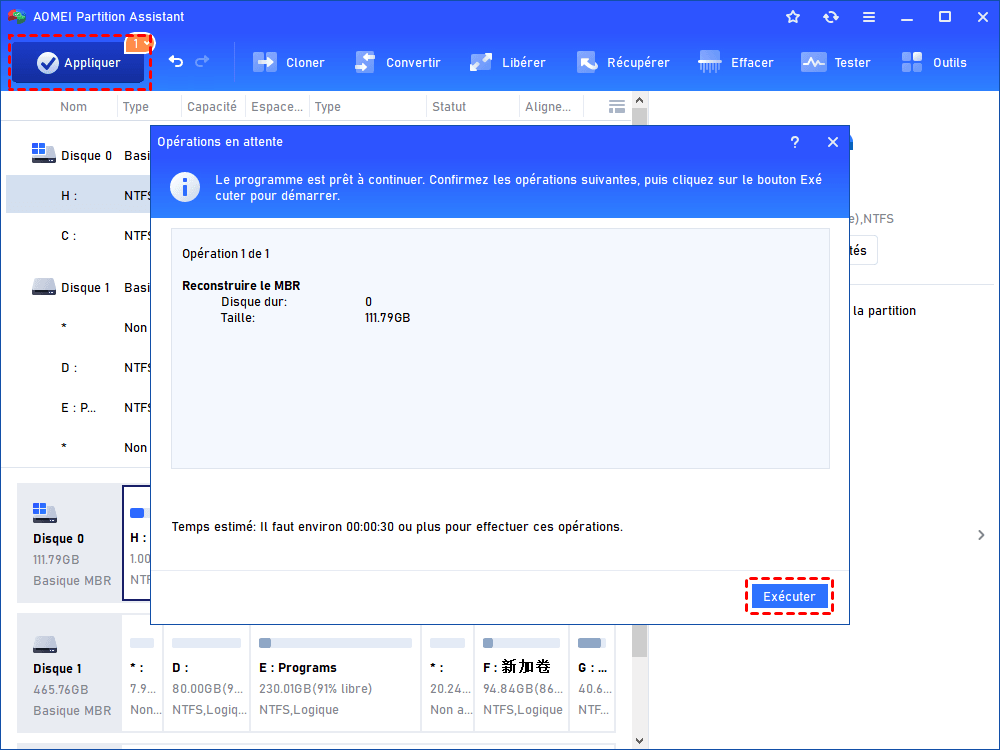The width and height of the screenshot is (1000, 750).
Task: Select the 20.24... unallocated block
Action: (x=448, y=678)
